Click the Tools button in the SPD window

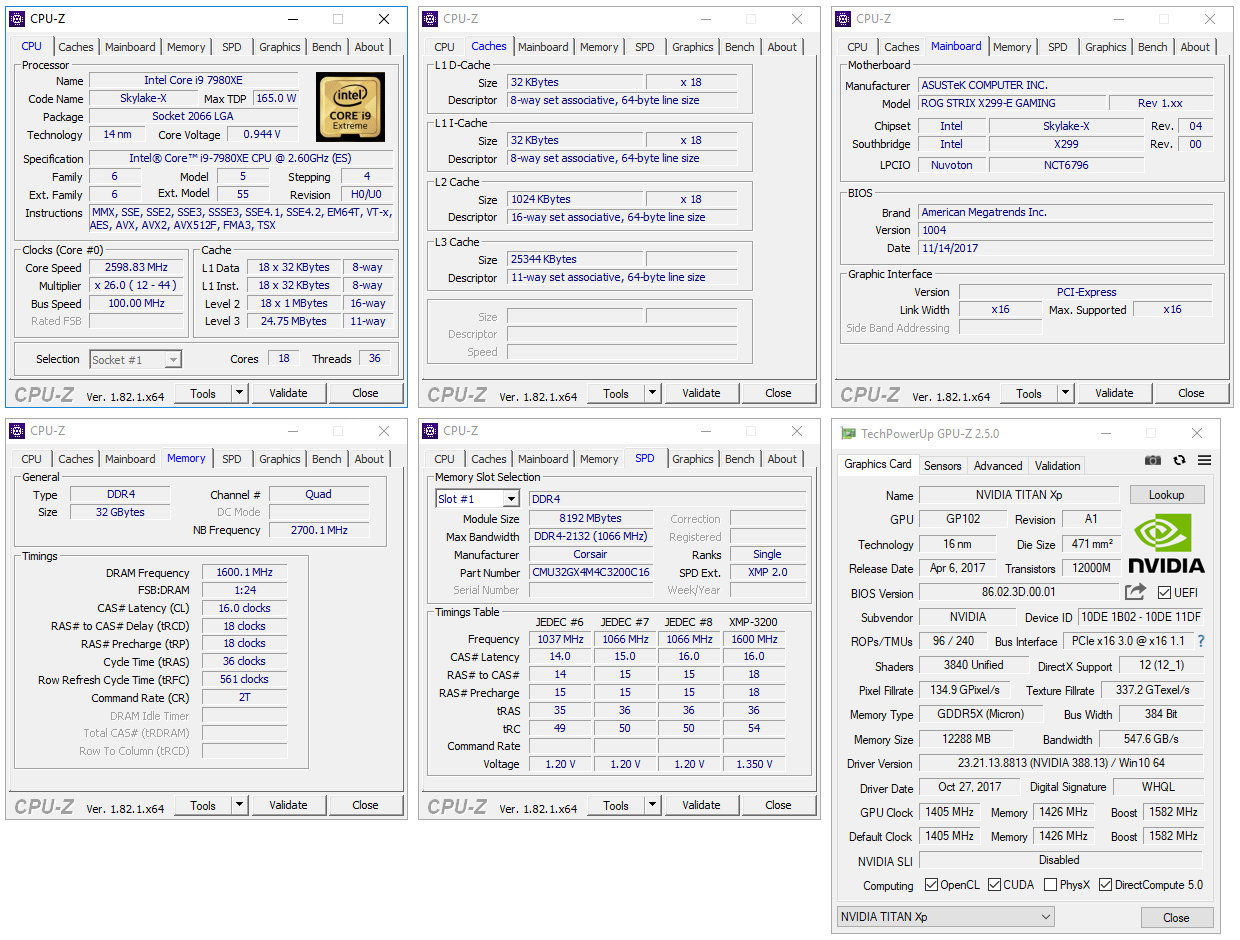coord(616,805)
